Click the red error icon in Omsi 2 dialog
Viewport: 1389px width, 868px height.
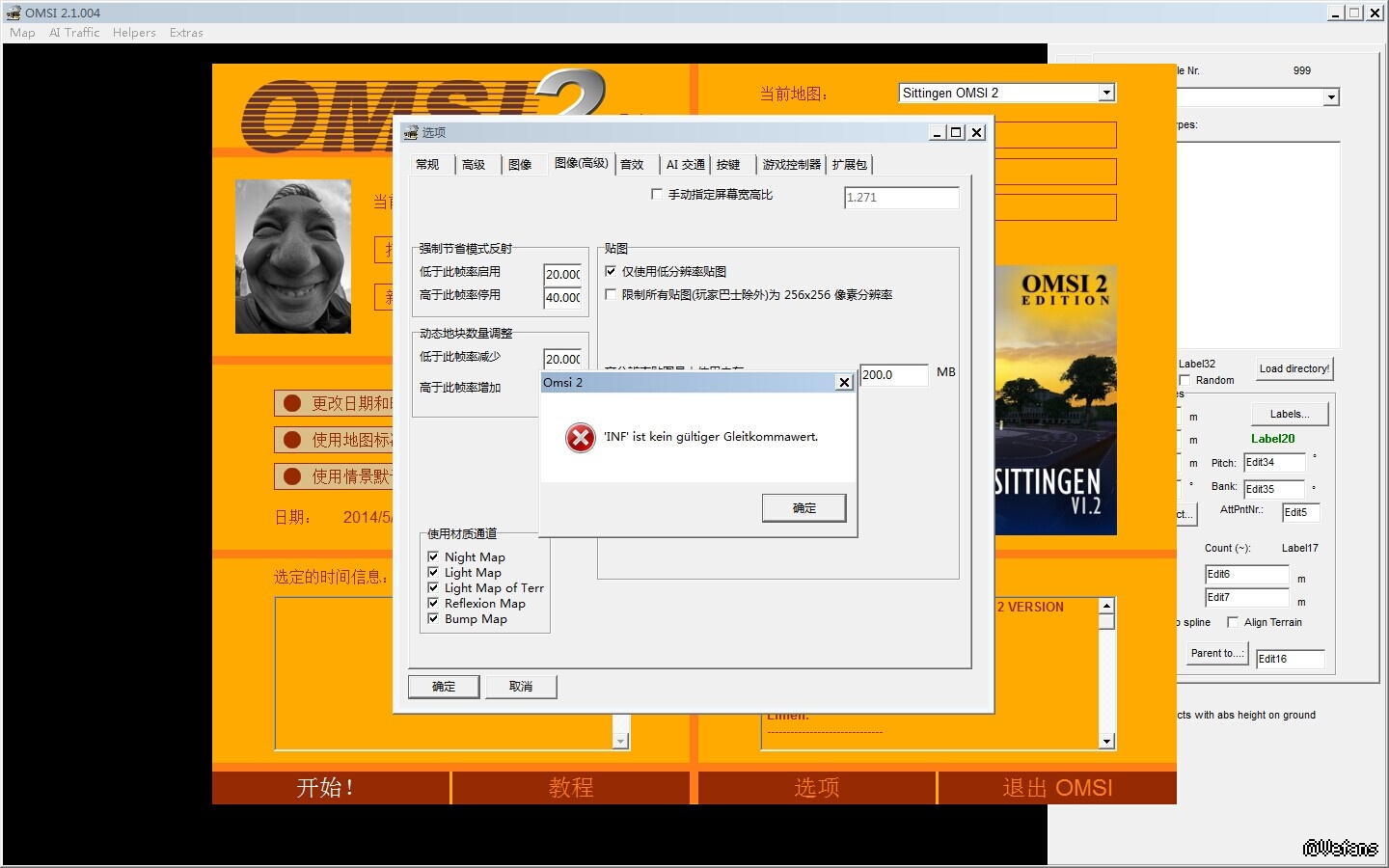click(x=581, y=438)
